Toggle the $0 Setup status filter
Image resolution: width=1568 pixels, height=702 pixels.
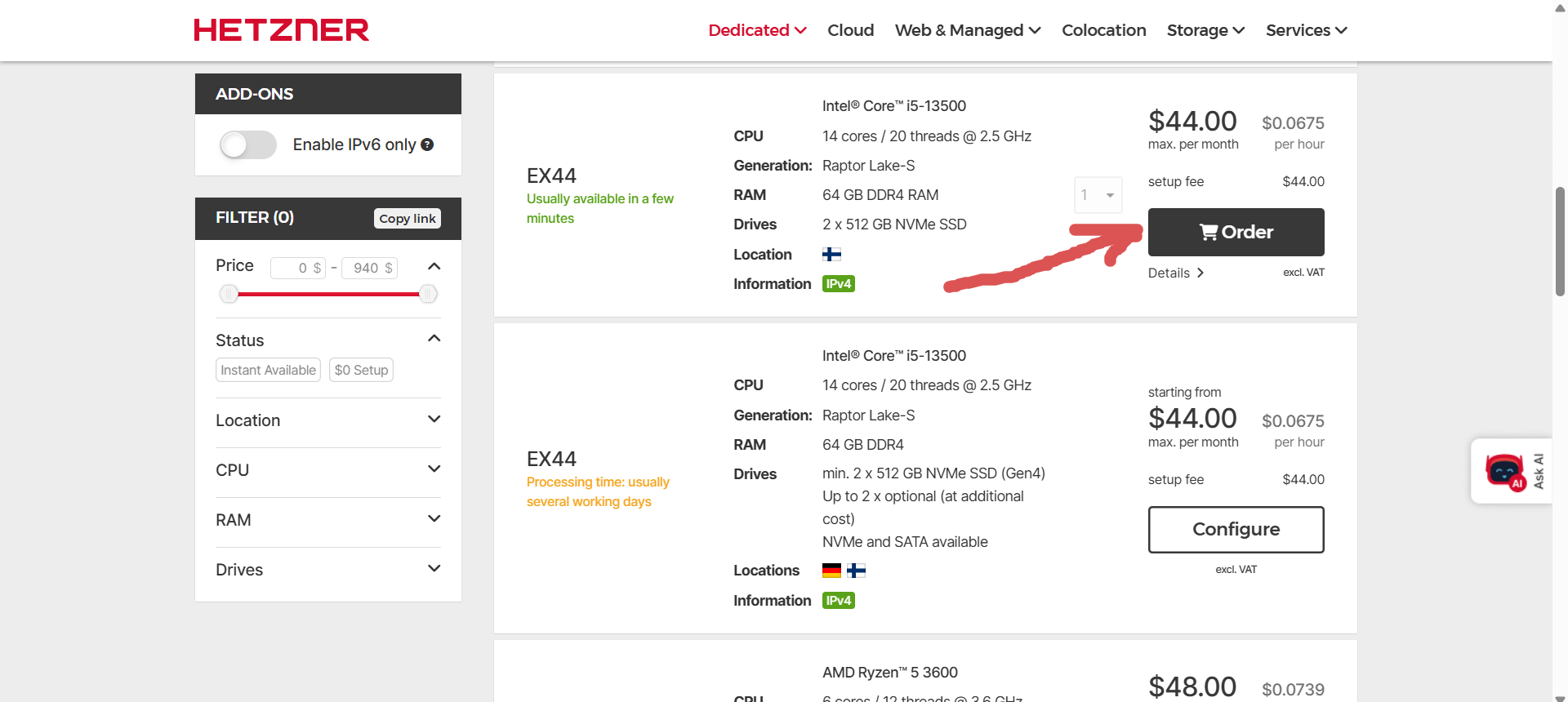[361, 370]
